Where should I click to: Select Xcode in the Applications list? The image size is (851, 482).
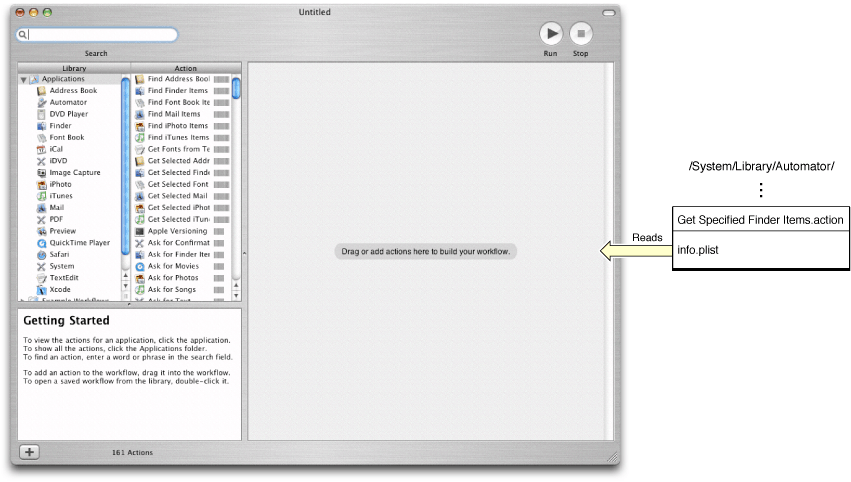[60, 289]
